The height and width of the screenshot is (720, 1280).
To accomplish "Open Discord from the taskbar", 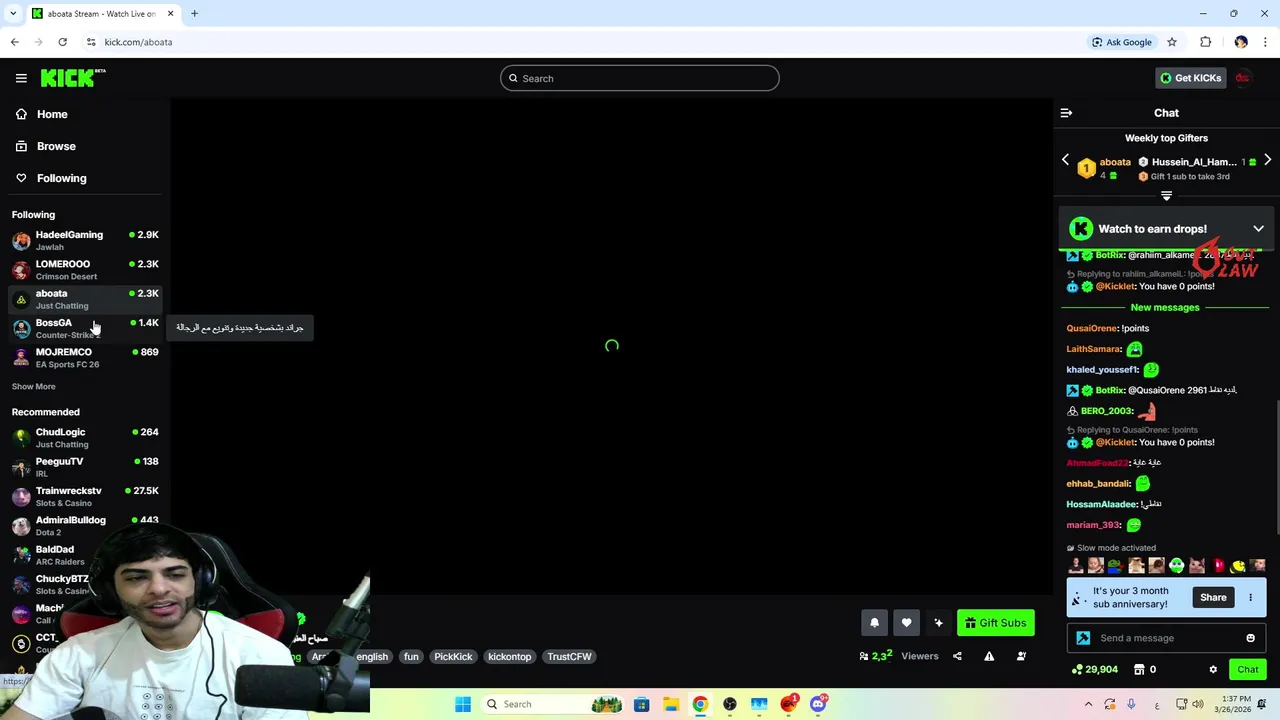I will (x=818, y=704).
